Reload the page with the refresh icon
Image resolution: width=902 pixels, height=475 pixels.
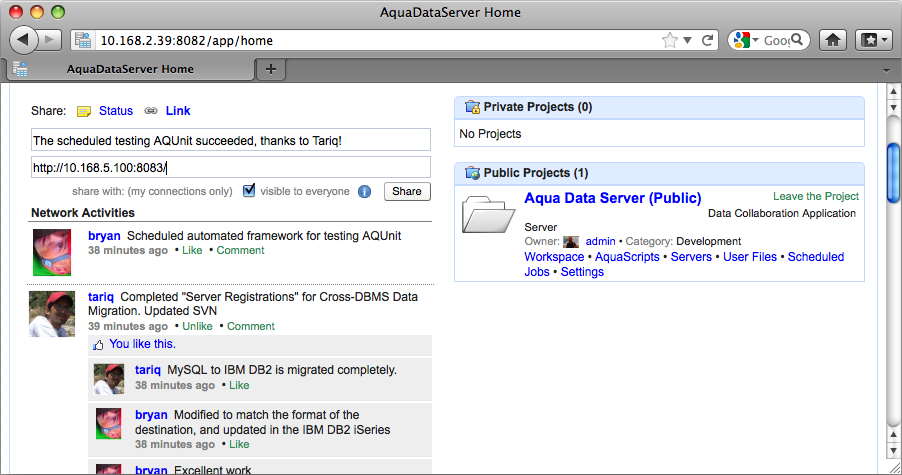708,40
